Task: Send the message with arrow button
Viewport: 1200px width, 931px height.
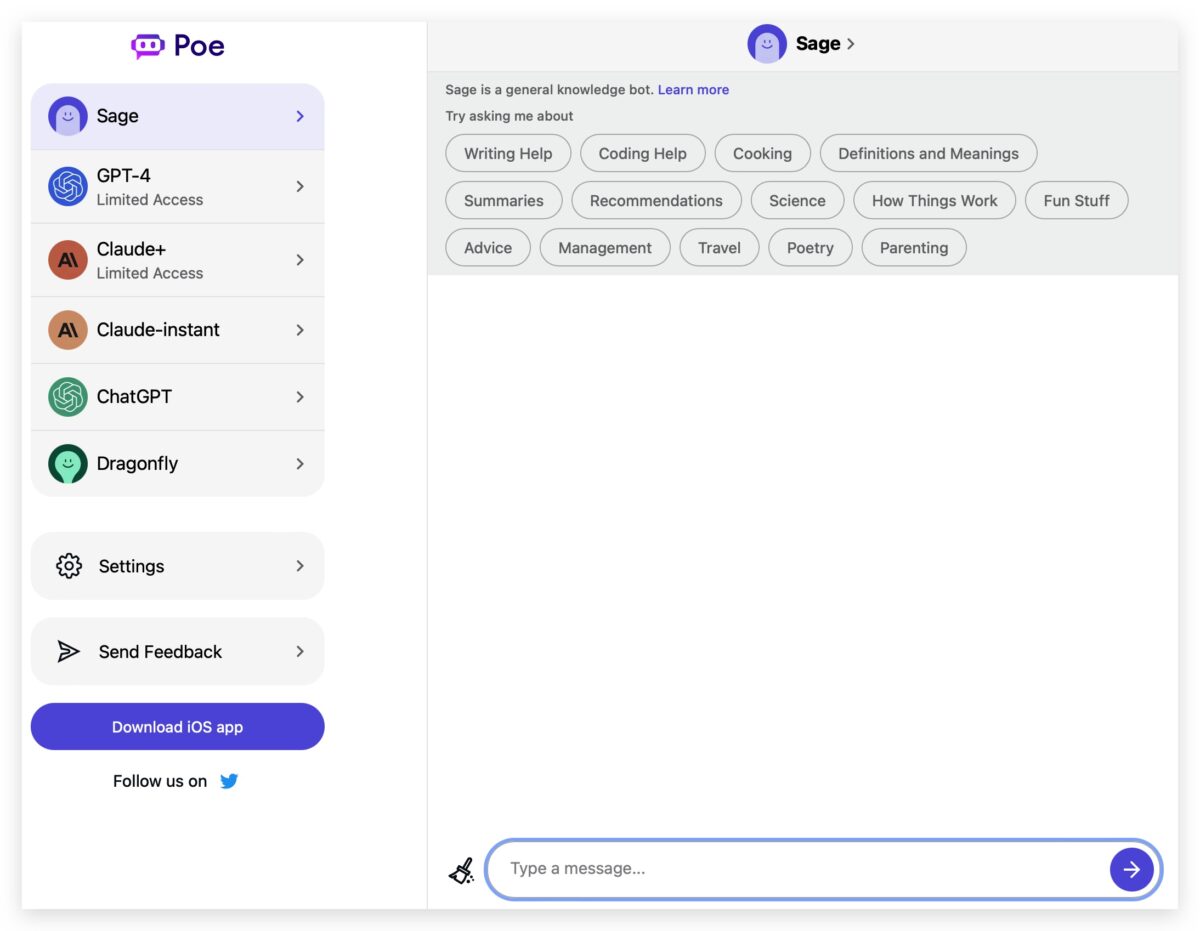Action: click(x=1131, y=870)
